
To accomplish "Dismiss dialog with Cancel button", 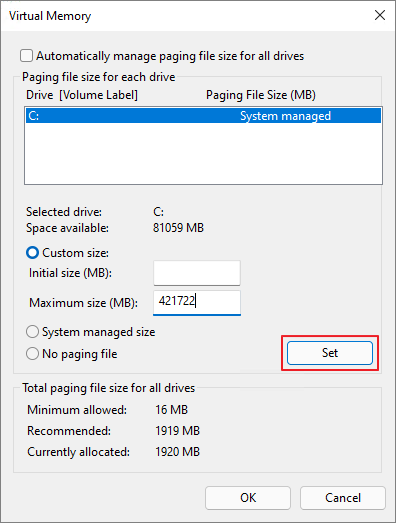I will coord(343,498).
